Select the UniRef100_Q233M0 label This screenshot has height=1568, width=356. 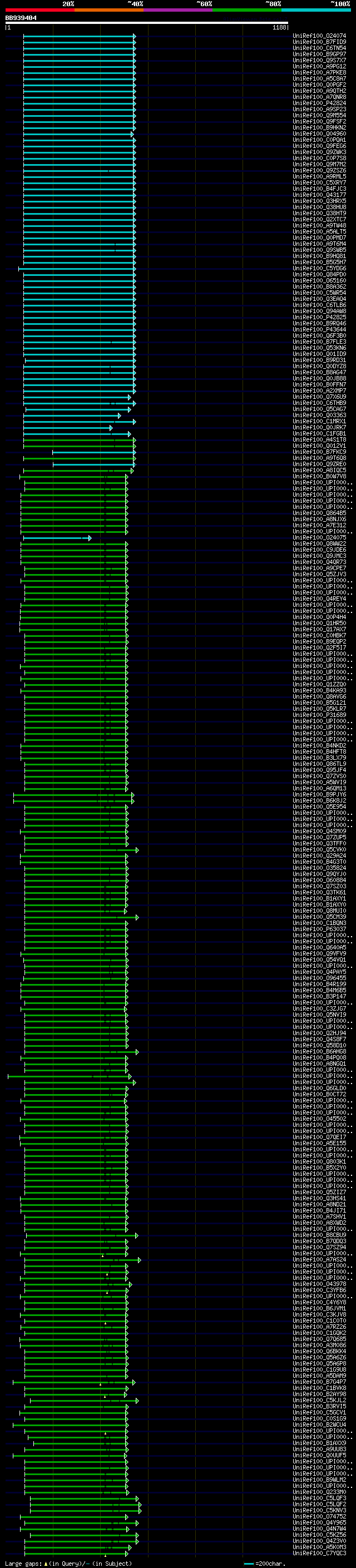tap(319, 1492)
